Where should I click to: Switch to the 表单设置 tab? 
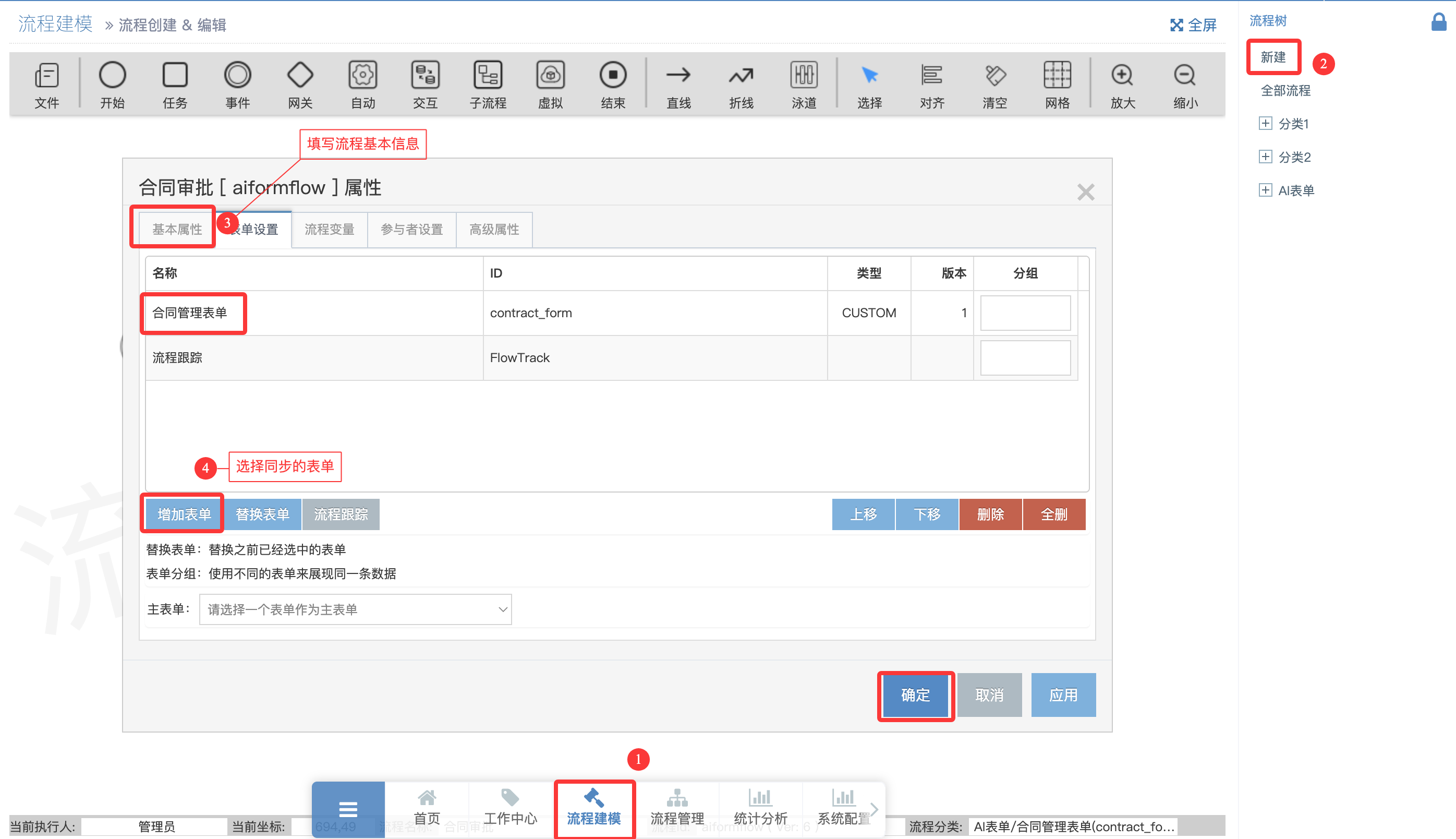pos(253,230)
